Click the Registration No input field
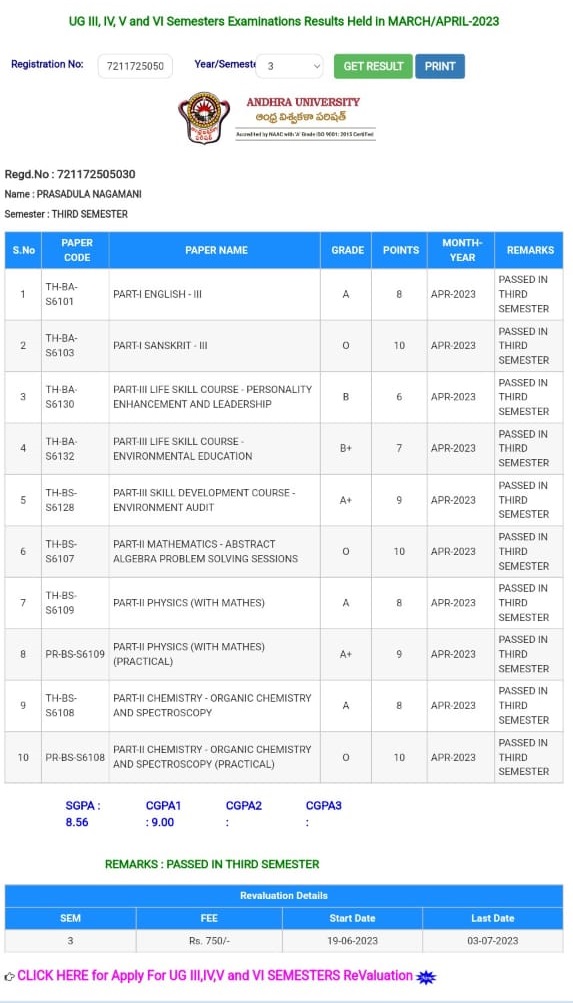This screenshot has width=573, height=1003. pos(135,66)
